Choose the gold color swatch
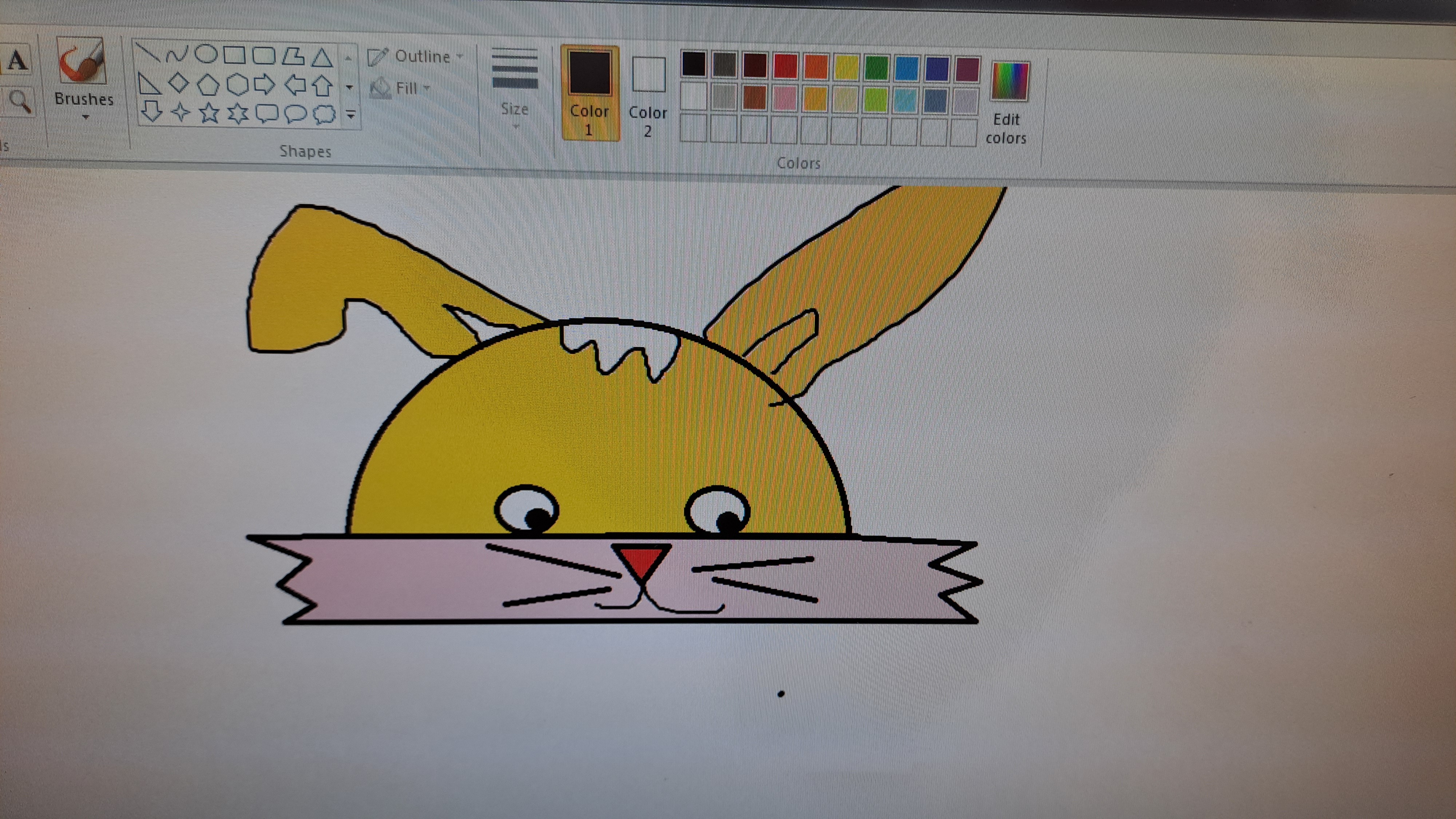 tap(815, 99)
